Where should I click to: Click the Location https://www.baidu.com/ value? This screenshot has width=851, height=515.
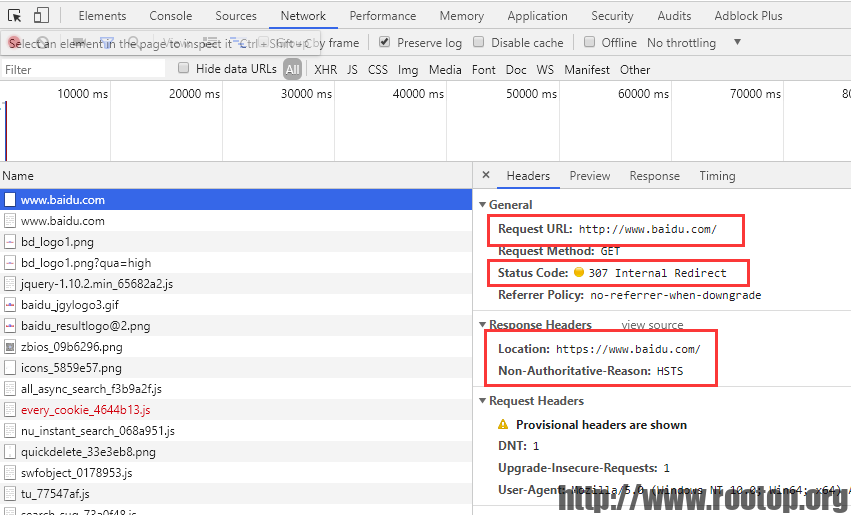[x=628, y=349]
